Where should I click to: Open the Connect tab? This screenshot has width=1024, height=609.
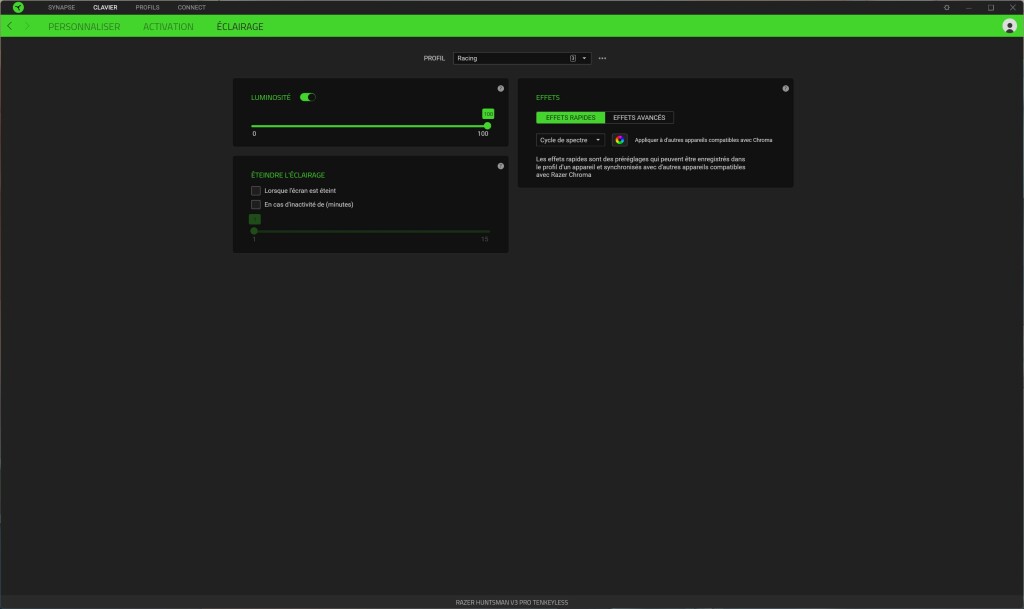click(x=191, y=8)
